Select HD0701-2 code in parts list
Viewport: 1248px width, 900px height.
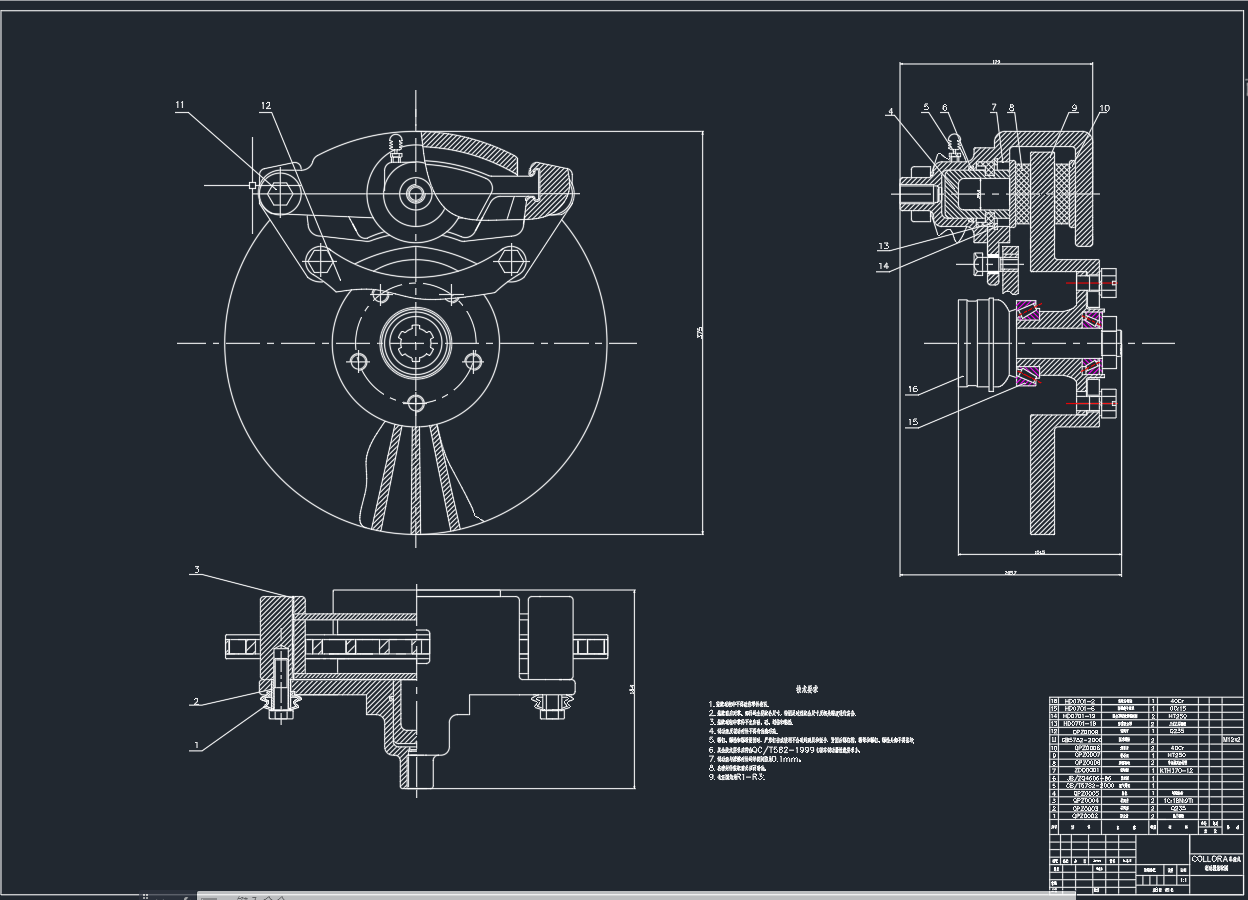tap(1080, 701)
